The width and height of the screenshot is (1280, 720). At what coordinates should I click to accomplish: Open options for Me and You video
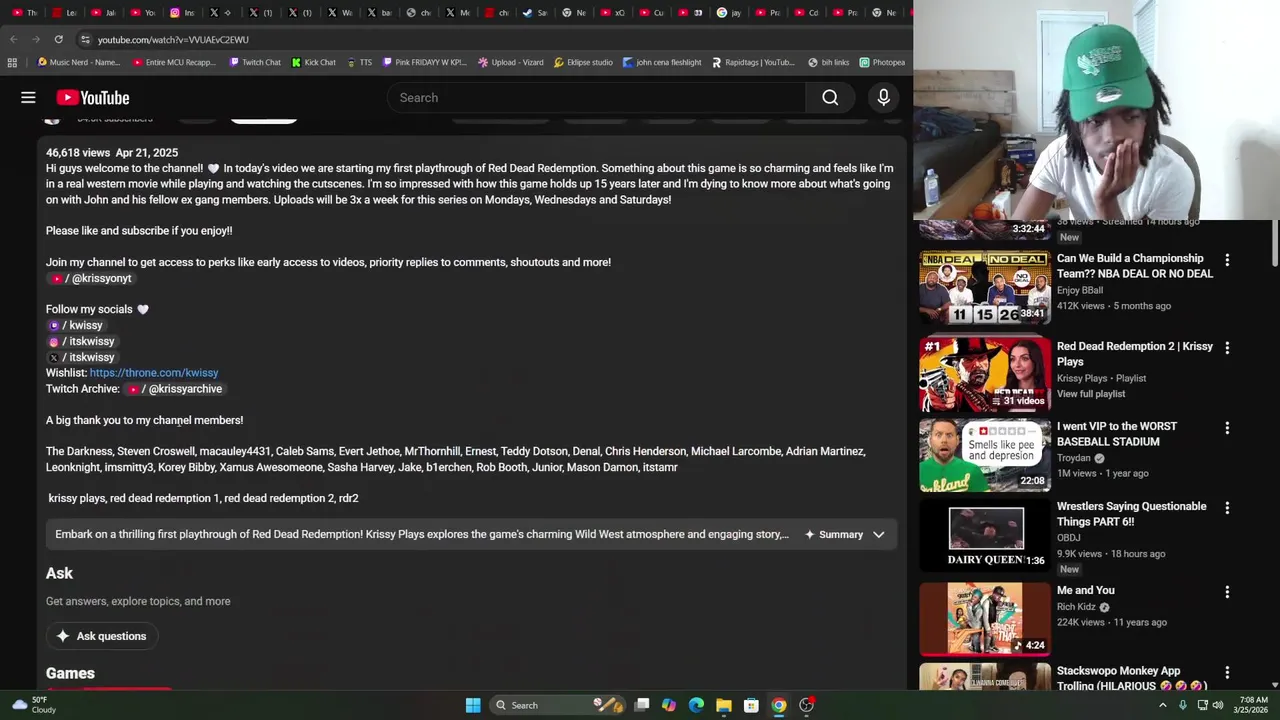point(1227,591)
